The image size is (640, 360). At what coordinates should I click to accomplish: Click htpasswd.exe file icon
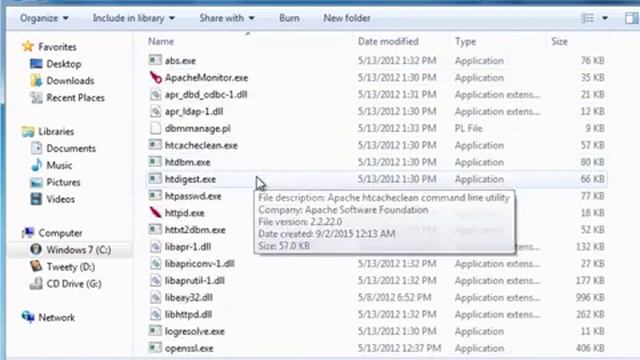coord(155,196)
